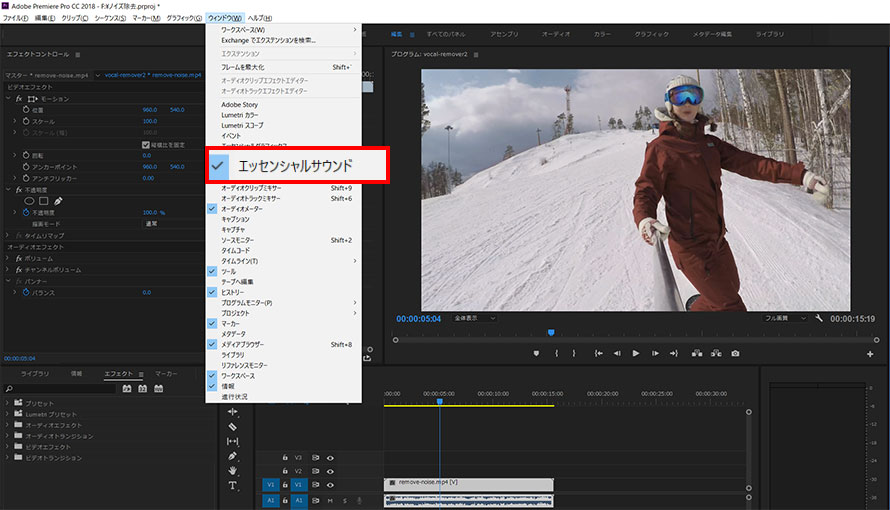Select the Hand tool
The height and width of the screenshot is (510, 890).
tap(233, 470)
